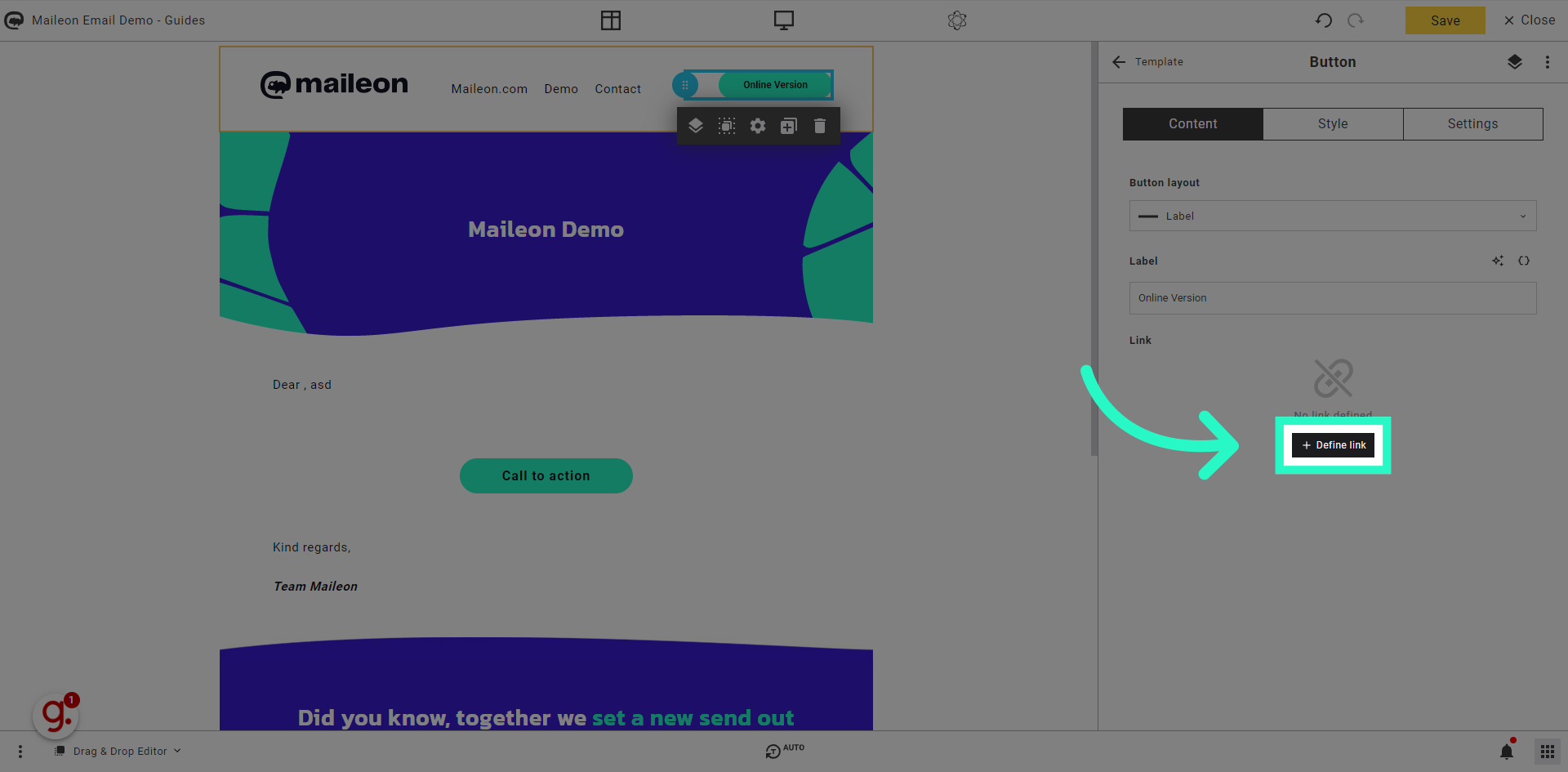This screenshot has height=772, width=1568.
Task: Click the Maileon logo in title bar
Action: [x=15, y=20]
